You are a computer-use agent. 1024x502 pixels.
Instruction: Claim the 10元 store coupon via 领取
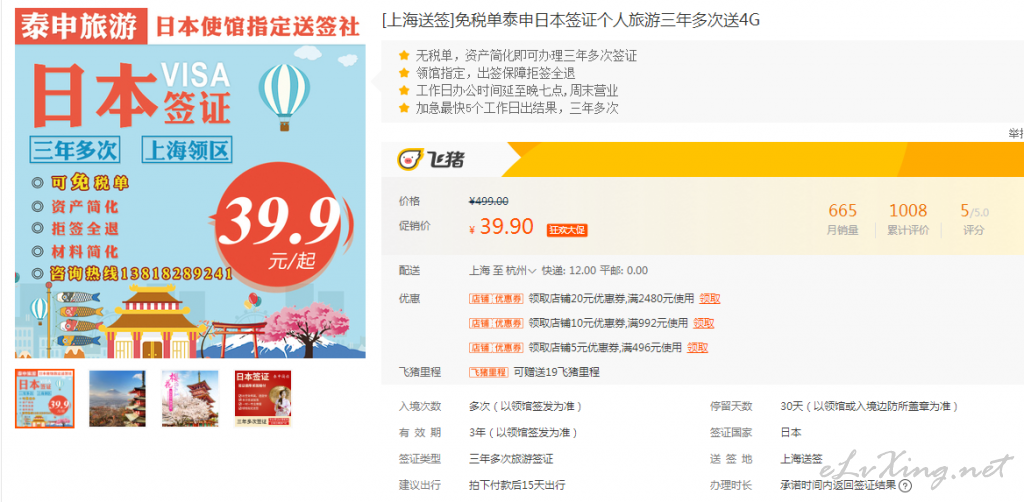click(704, 323)
